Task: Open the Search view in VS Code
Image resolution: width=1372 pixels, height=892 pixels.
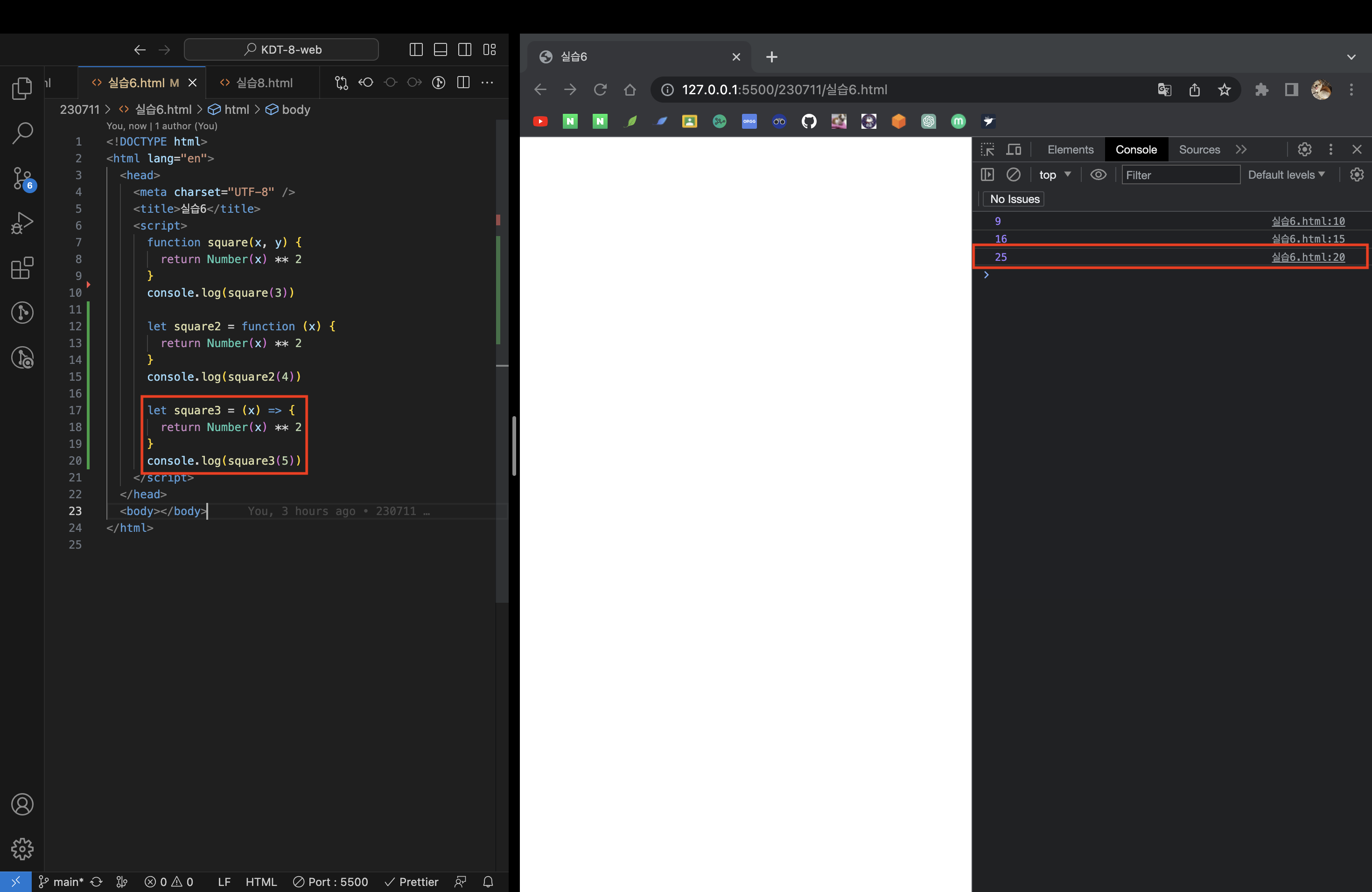Action: coord(22,132)
